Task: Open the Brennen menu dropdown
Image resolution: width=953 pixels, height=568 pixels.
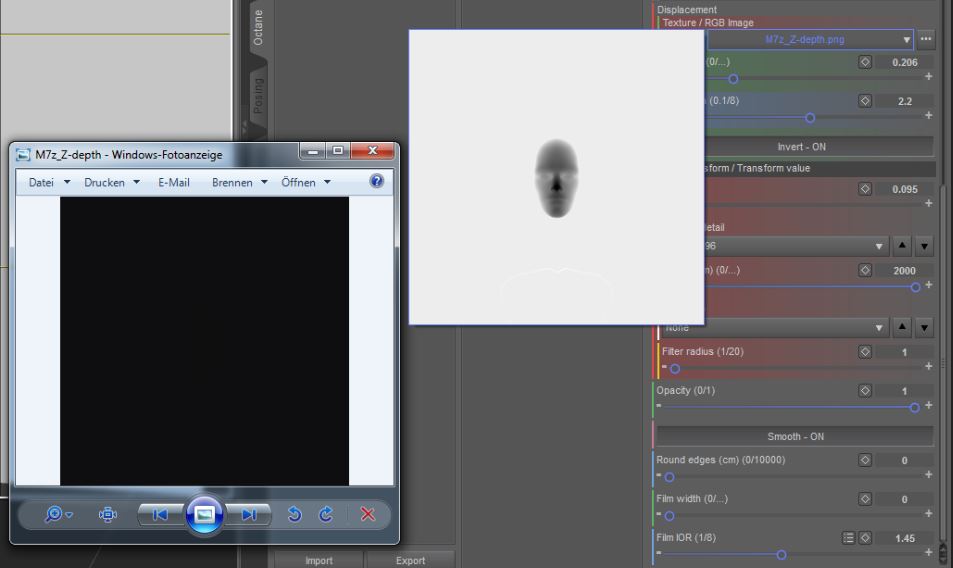Action: [239, 182]
